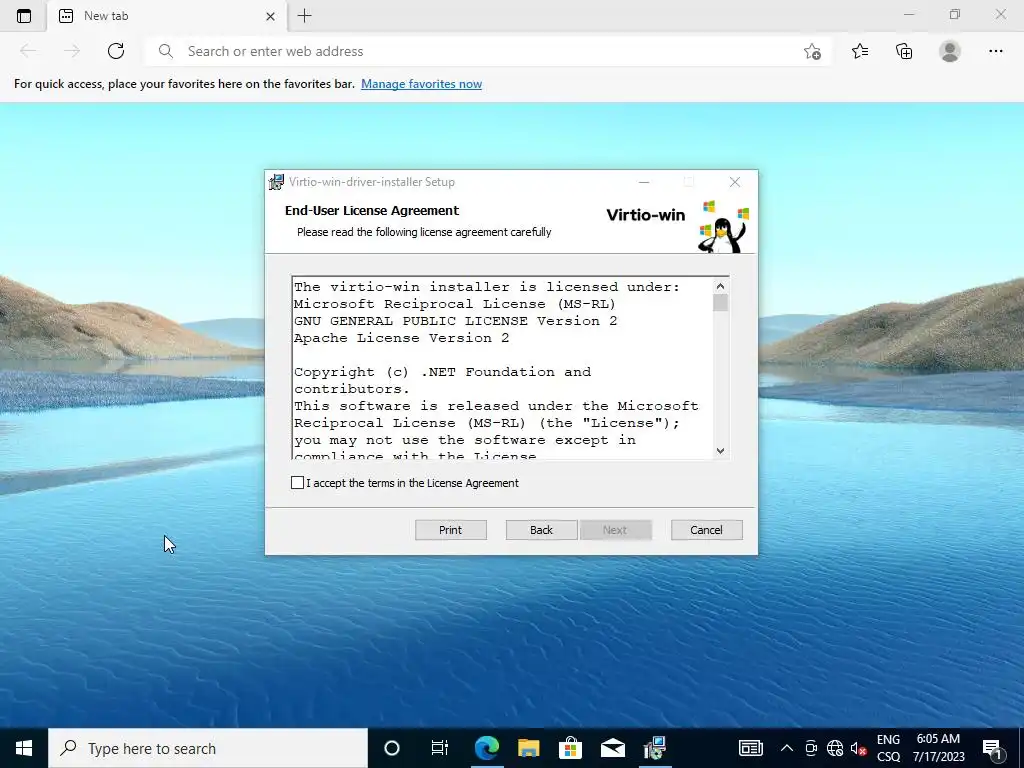
Task: Open Manage favorites now link
Action: tap(421, 84)
